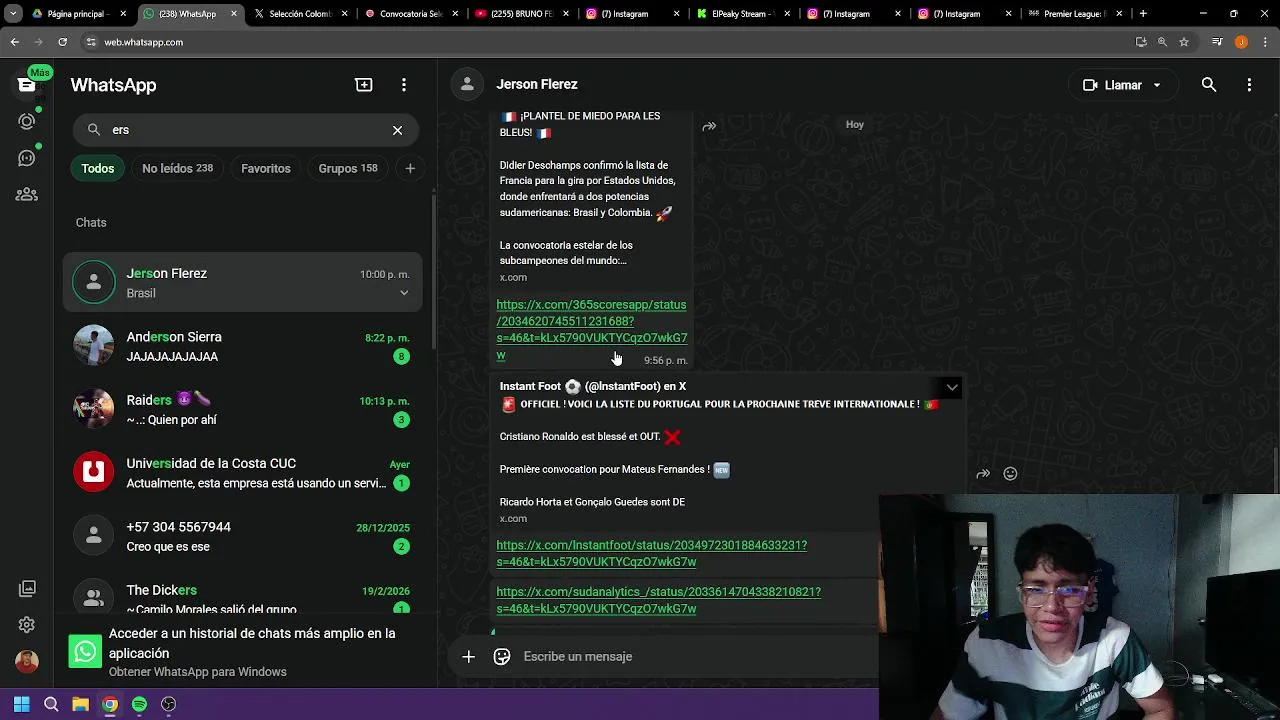Open emoji and sticker picker
The height and width of the screenshot is (720, 1280).
point(502,656)
